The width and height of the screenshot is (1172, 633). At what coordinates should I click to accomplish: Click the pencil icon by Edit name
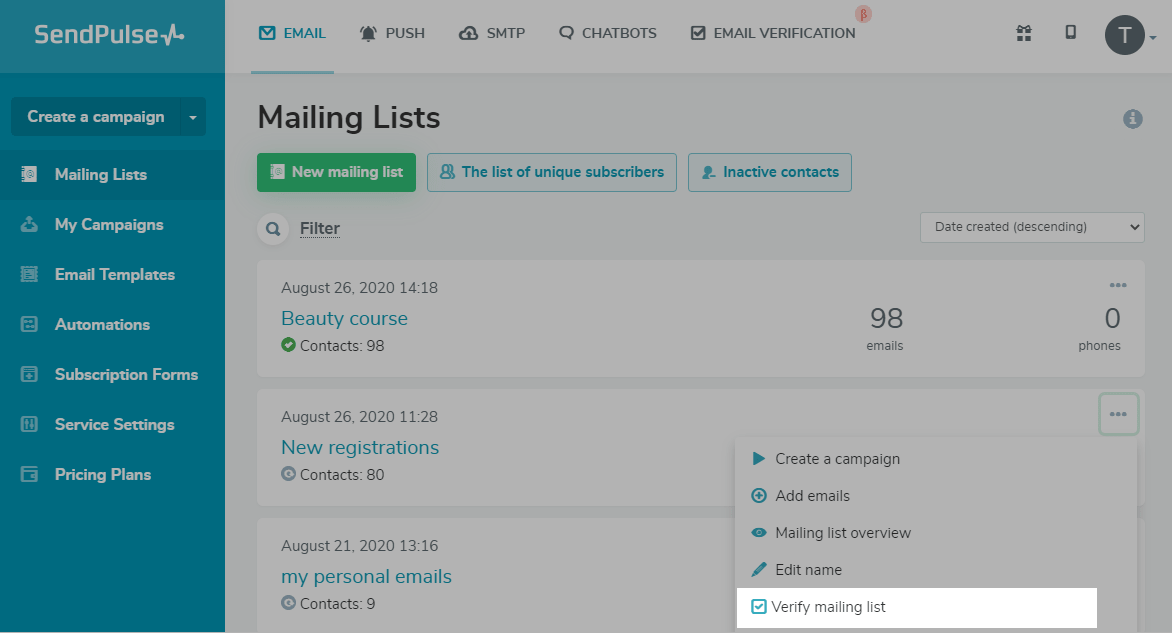759,569
